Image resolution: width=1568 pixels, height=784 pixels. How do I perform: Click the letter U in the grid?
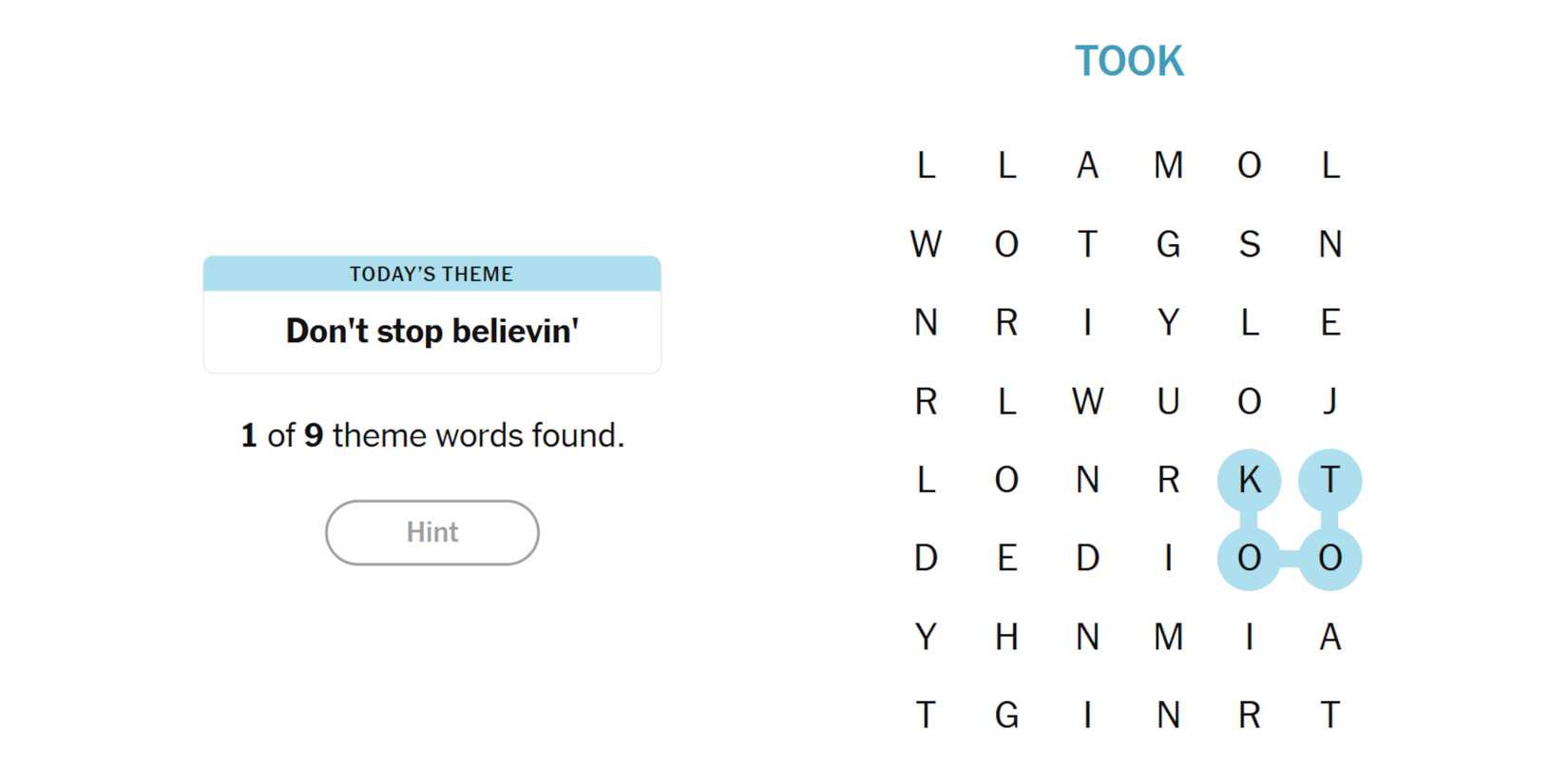pos(1168,401)
